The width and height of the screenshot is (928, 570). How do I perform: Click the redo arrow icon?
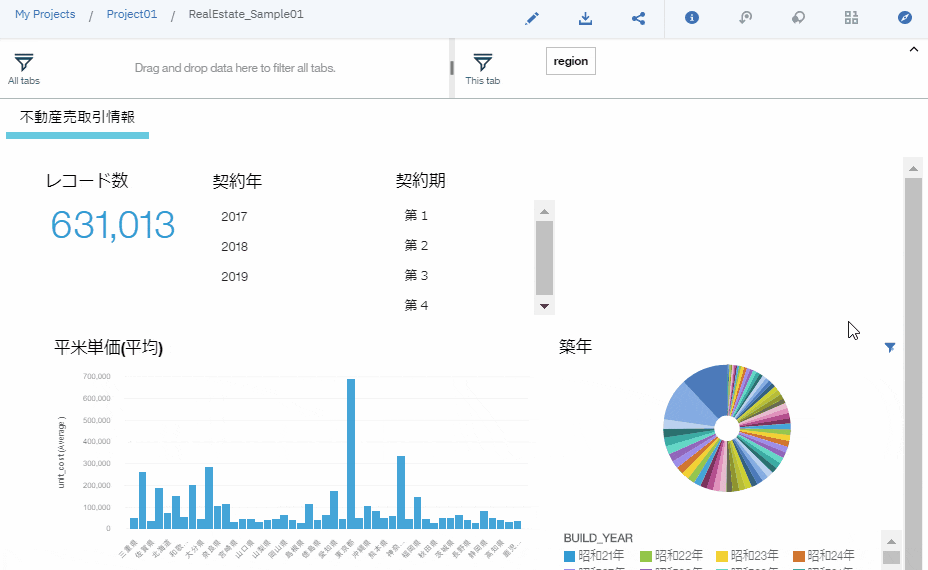(x=798, y=18)
